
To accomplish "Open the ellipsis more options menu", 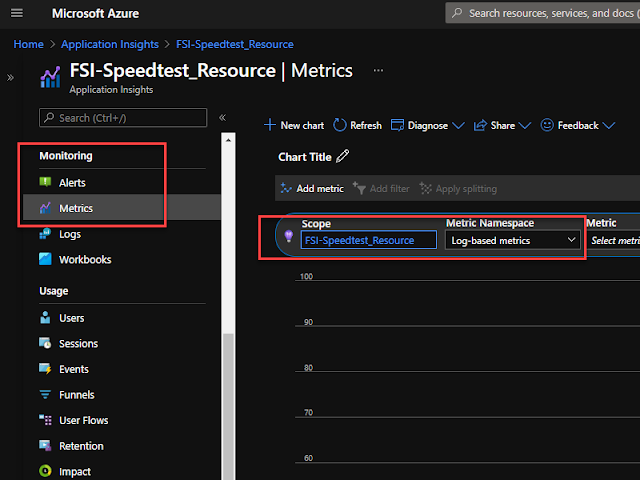I will [x=378, y=71].
